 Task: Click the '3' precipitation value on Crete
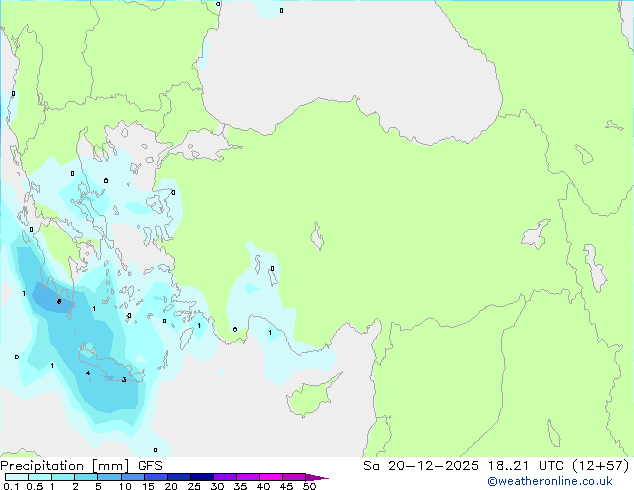click(x=124, y=380)
